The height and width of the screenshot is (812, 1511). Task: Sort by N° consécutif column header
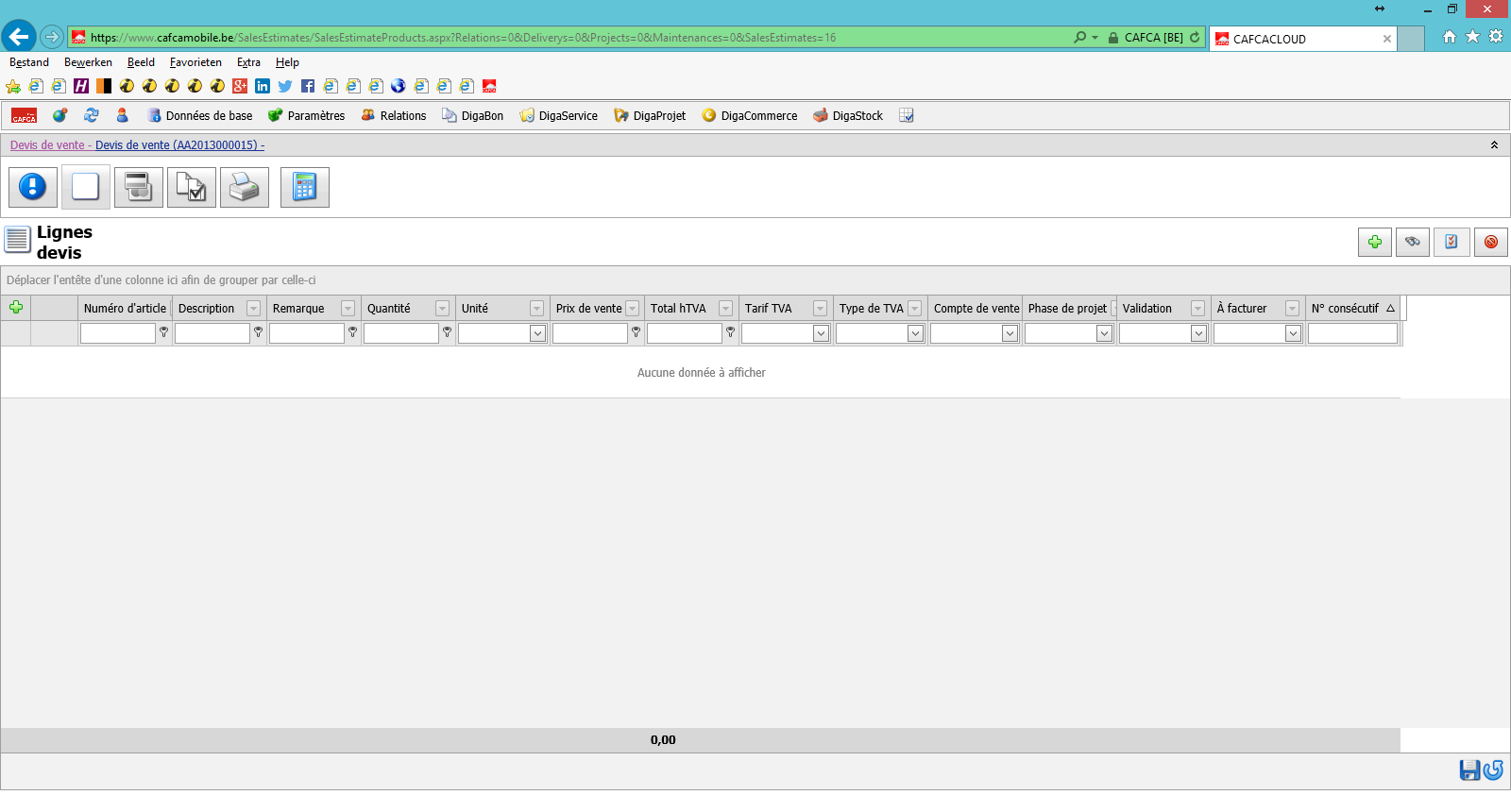tap(1352, 309)
